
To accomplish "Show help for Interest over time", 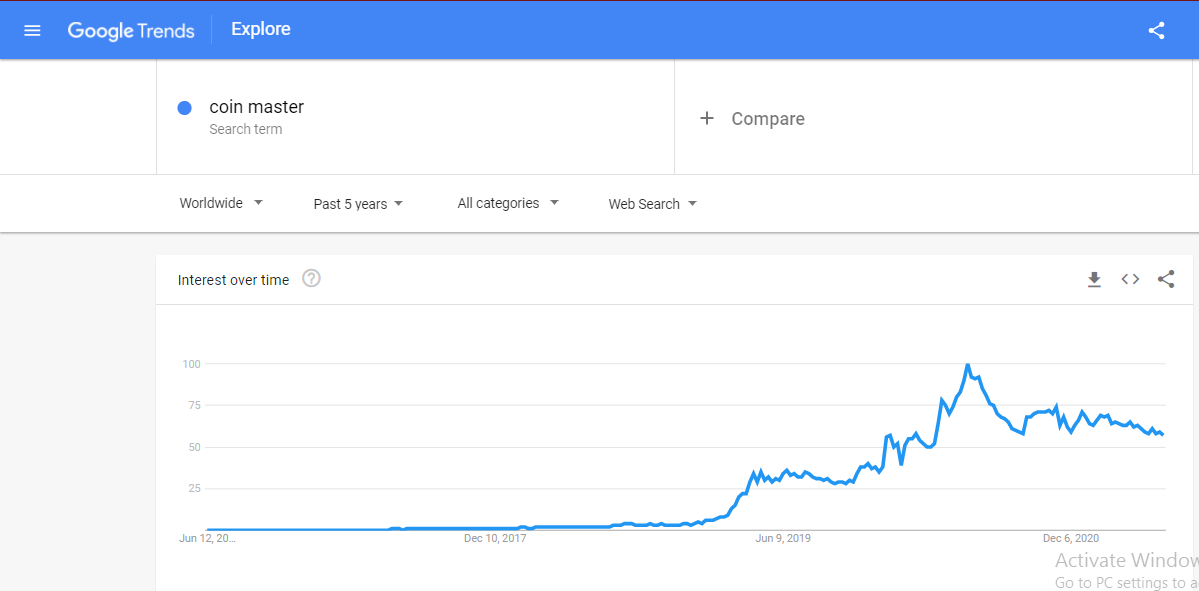I will (311, 278).
